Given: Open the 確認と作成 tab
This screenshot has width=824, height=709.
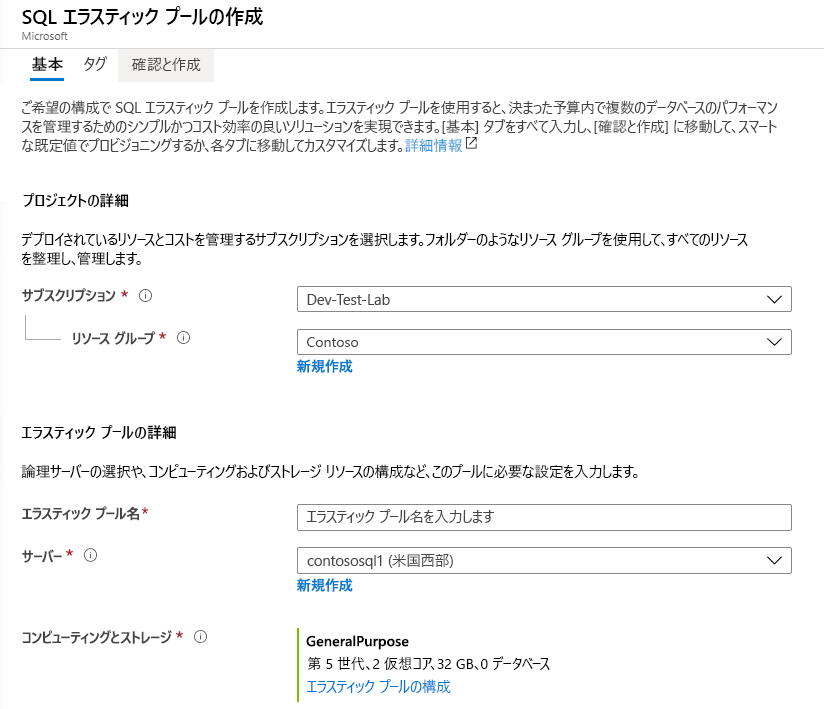Looking at the screenshot, I should [x=166, y=65].
